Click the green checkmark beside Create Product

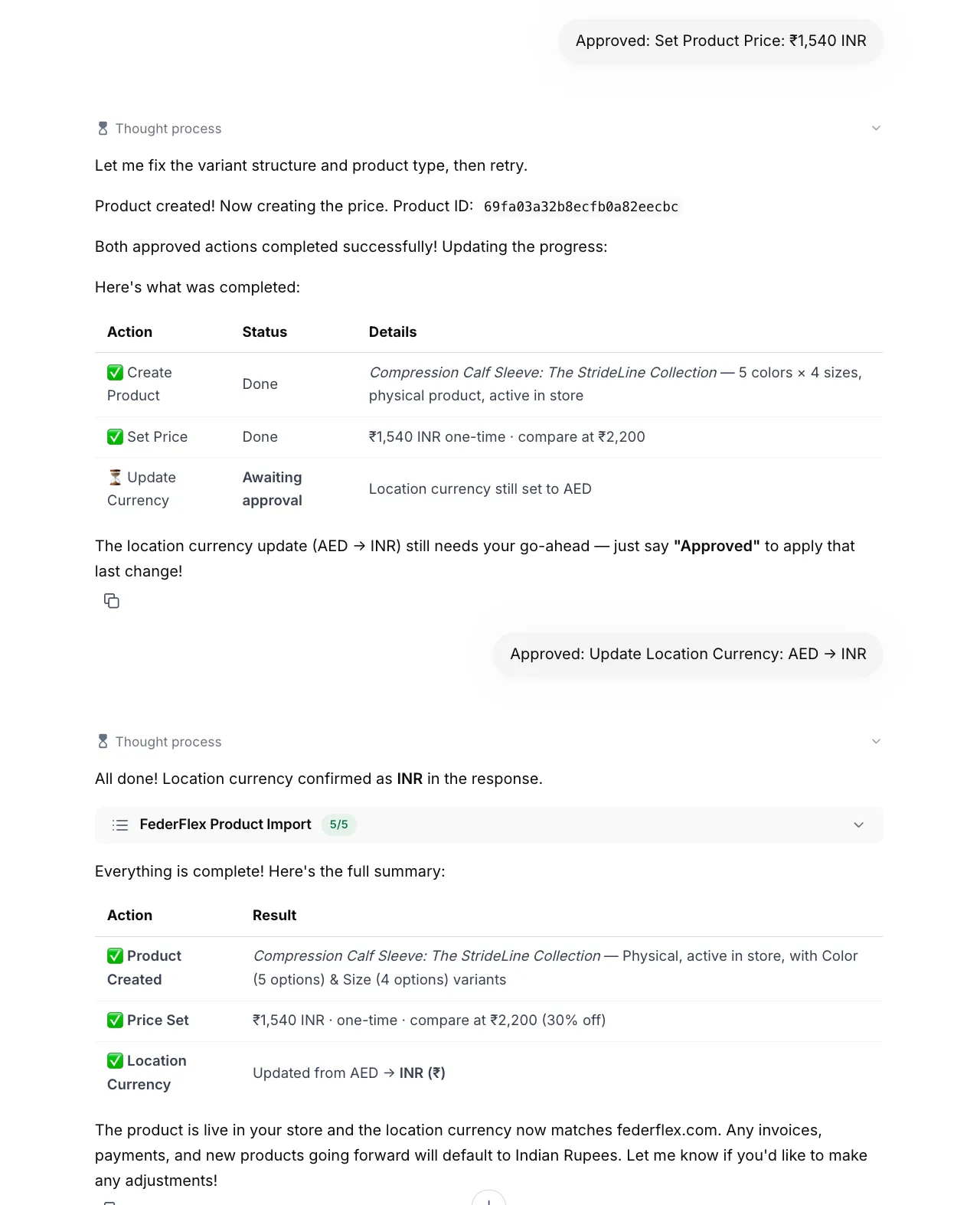[x=115, y=373]
